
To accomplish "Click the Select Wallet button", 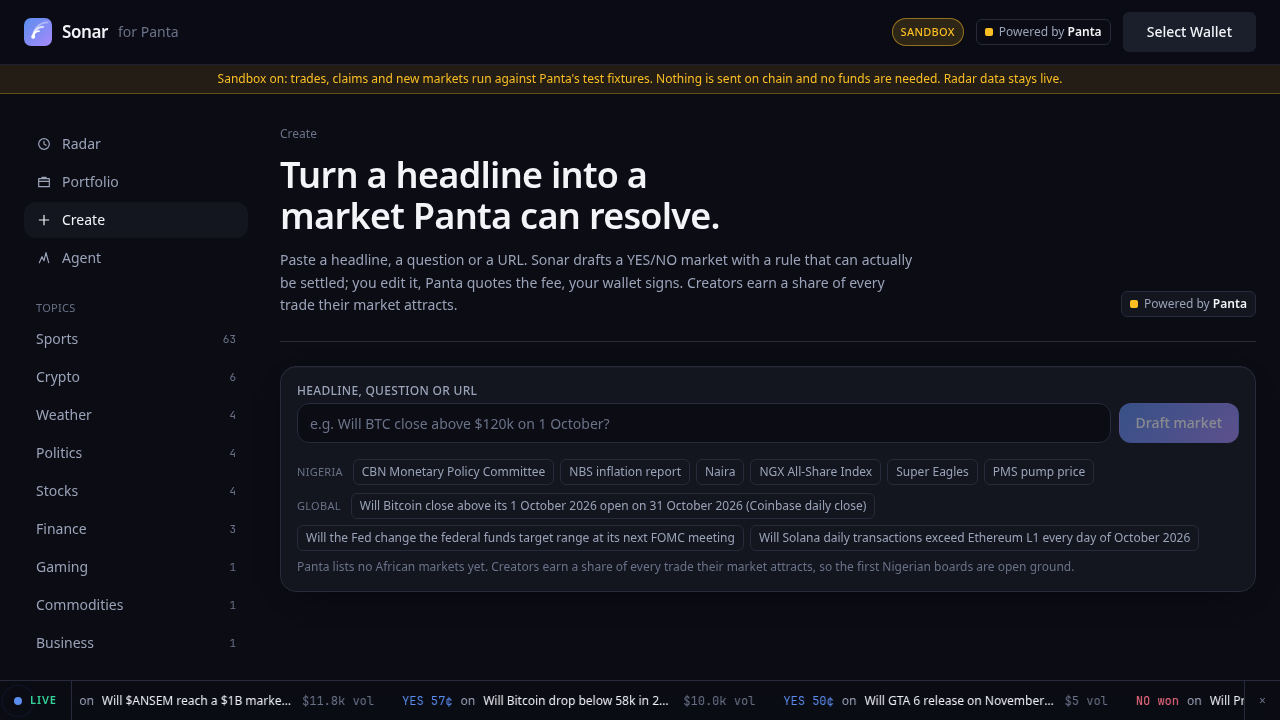I will pos(1189,32).
